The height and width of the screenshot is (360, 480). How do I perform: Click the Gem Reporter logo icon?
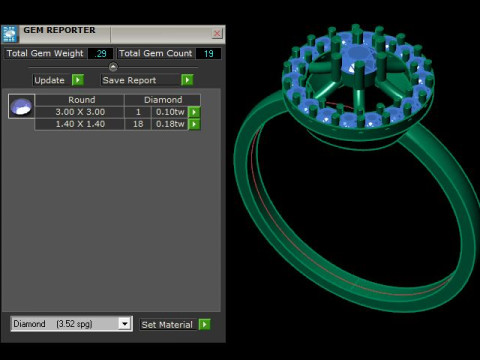tap(9, 34)
